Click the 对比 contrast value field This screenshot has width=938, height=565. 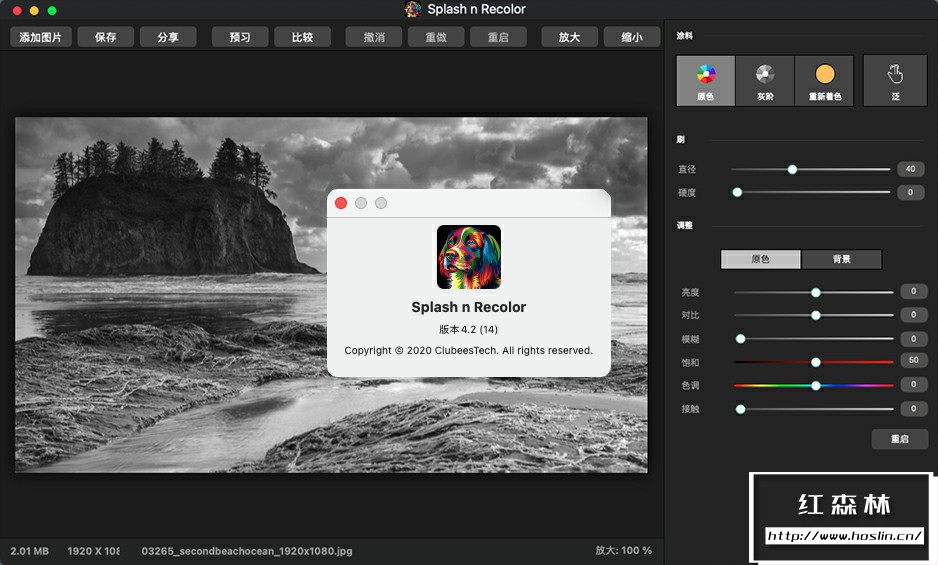tap(913, 314)
